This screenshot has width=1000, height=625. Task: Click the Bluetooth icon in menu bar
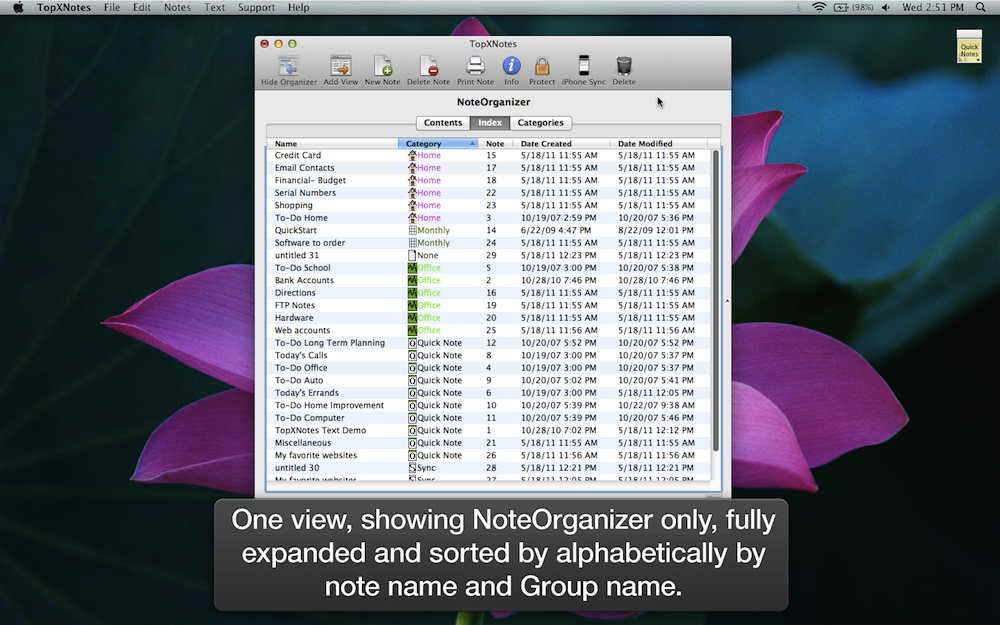798,8
